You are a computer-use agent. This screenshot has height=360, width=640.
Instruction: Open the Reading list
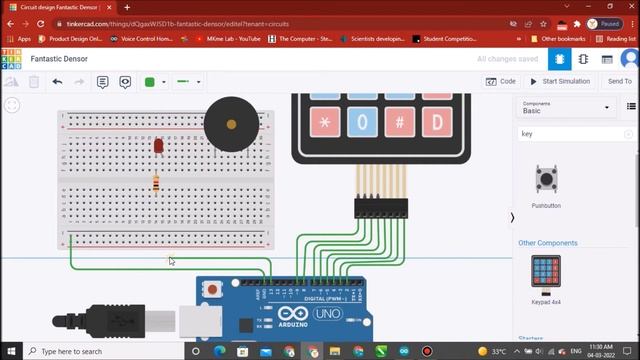point(616,39)
